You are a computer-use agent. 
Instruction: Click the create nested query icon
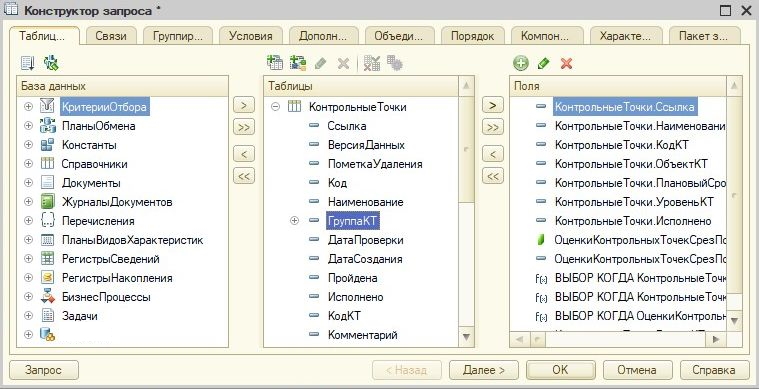tap(298, 63)
